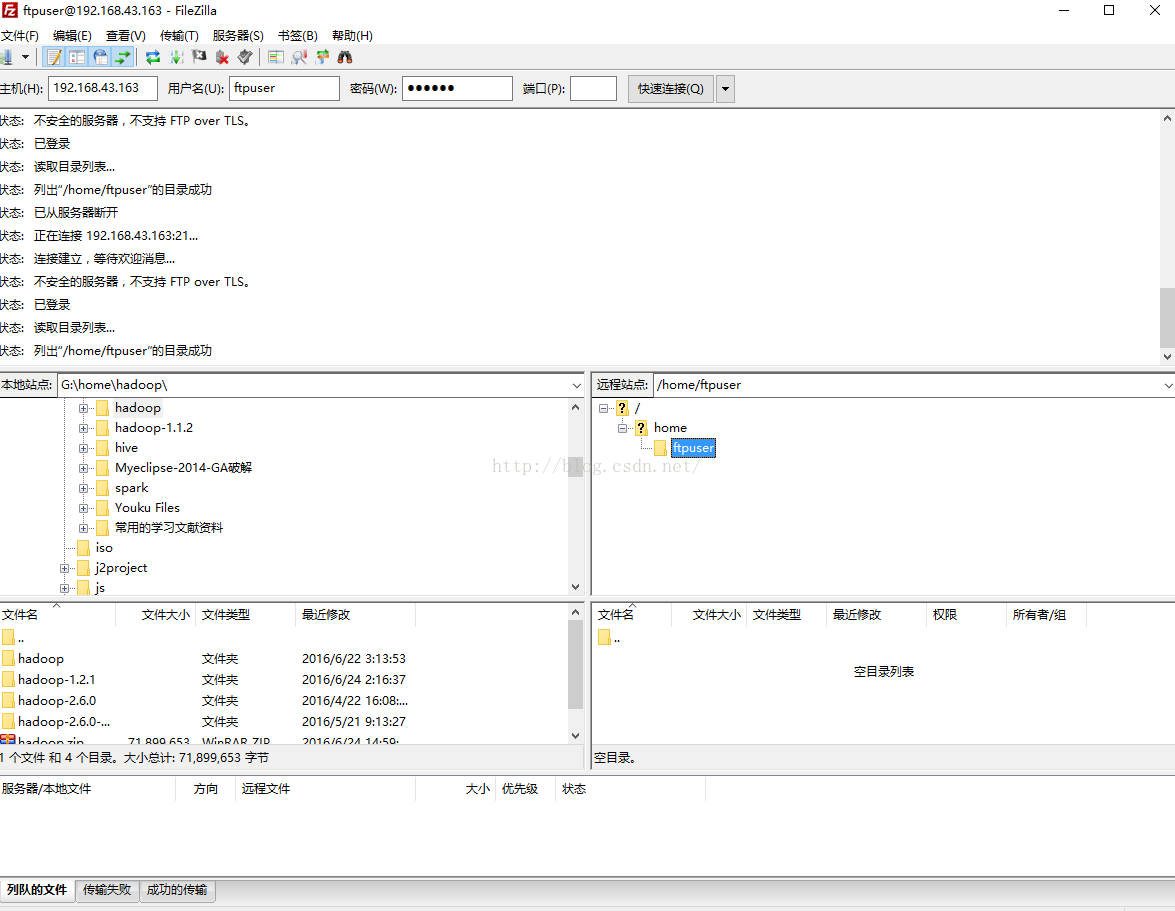This screenshot has height=911, width=1175.
Task: Sort local files by 最近修改 column
Action: click(x=355, y=615)
